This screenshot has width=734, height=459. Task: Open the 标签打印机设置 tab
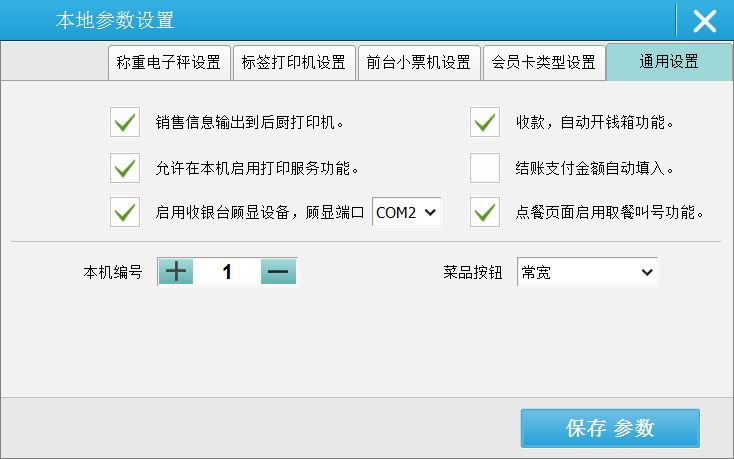click(294, 62)
